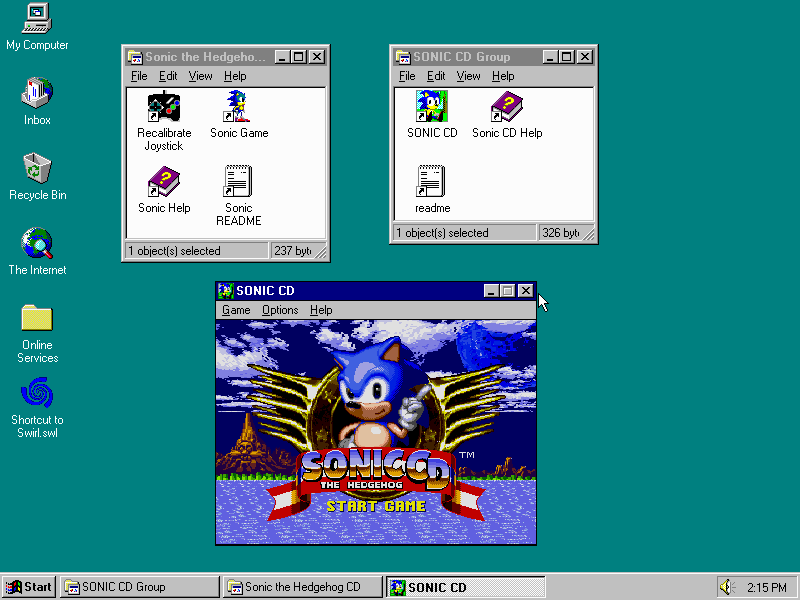Click the 2:15 PM taskbar clock
800x600 pixels.
tap(767, 588)
